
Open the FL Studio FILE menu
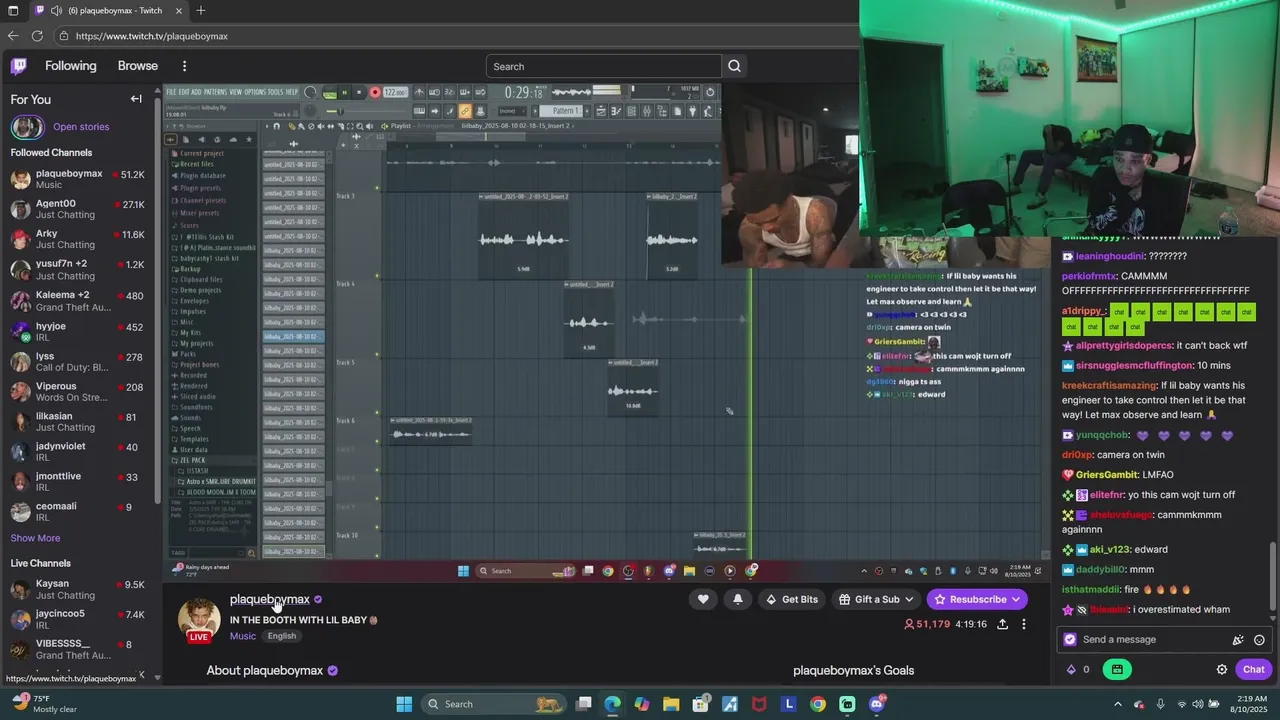point(171,92)
